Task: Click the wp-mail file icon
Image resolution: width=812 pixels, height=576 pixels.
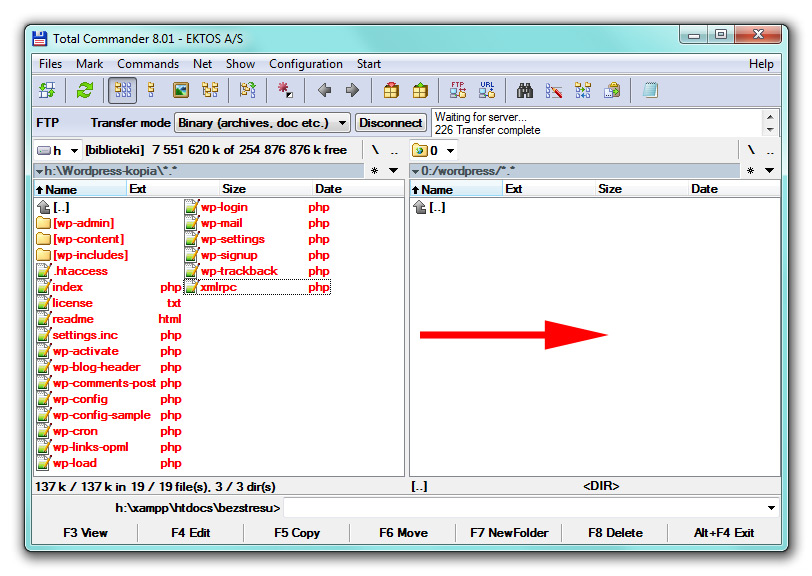Action: click(x=192, y=223)
